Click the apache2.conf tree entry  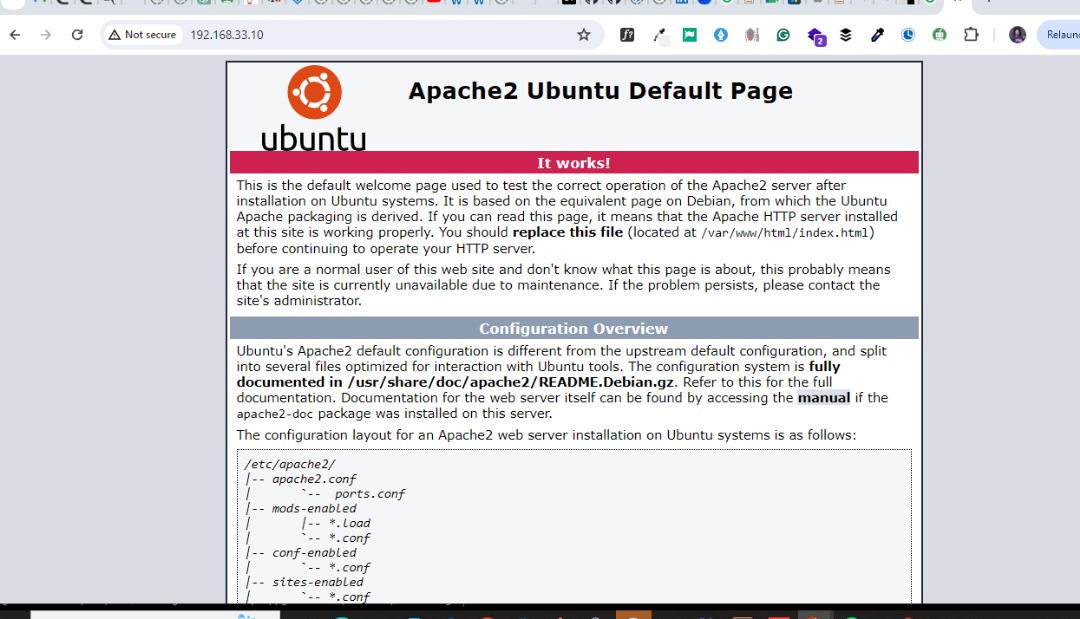[x=314, y=479]
